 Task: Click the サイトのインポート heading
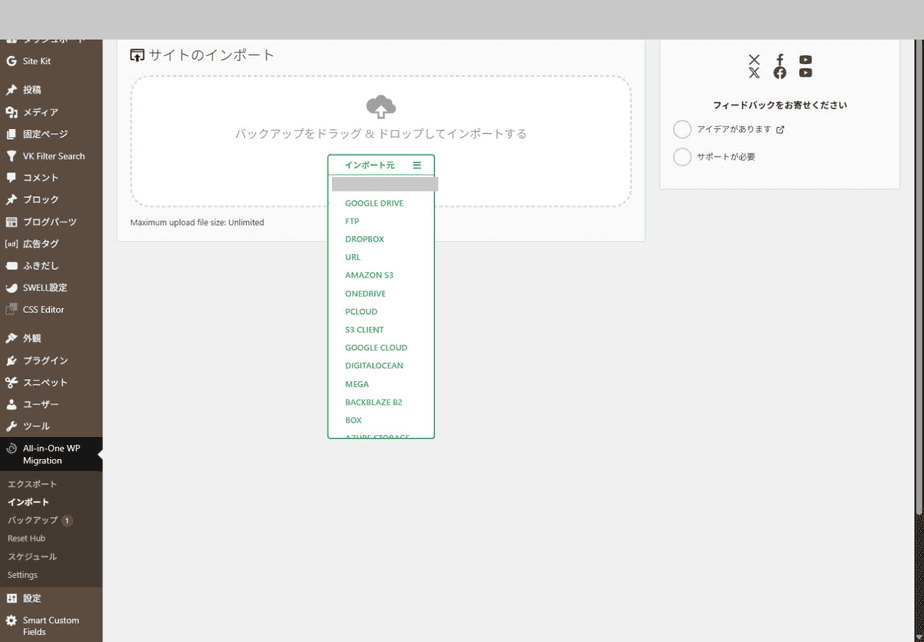tap(212, 55)
